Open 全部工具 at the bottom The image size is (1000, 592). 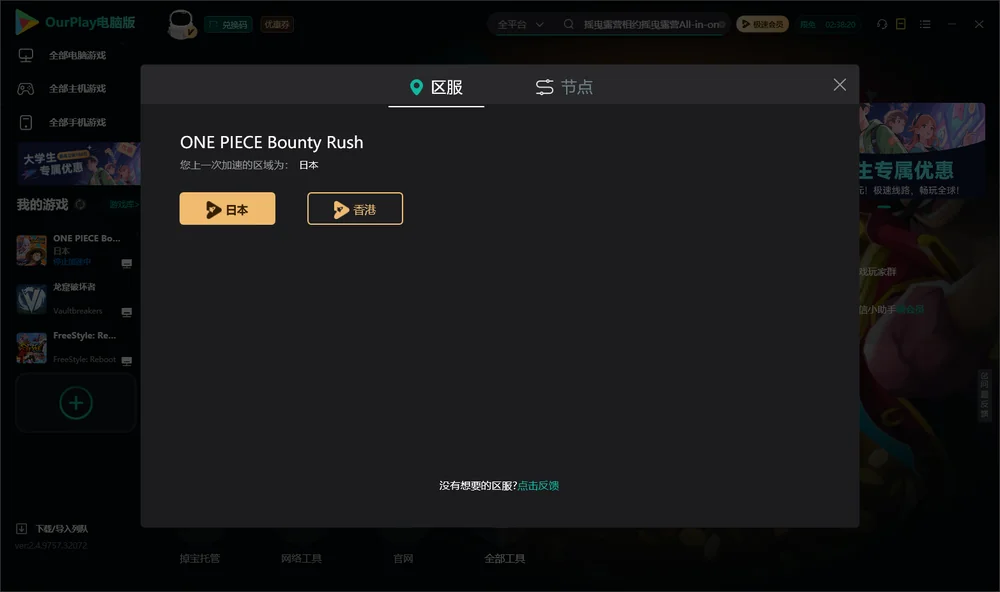(x=504, y=559)
